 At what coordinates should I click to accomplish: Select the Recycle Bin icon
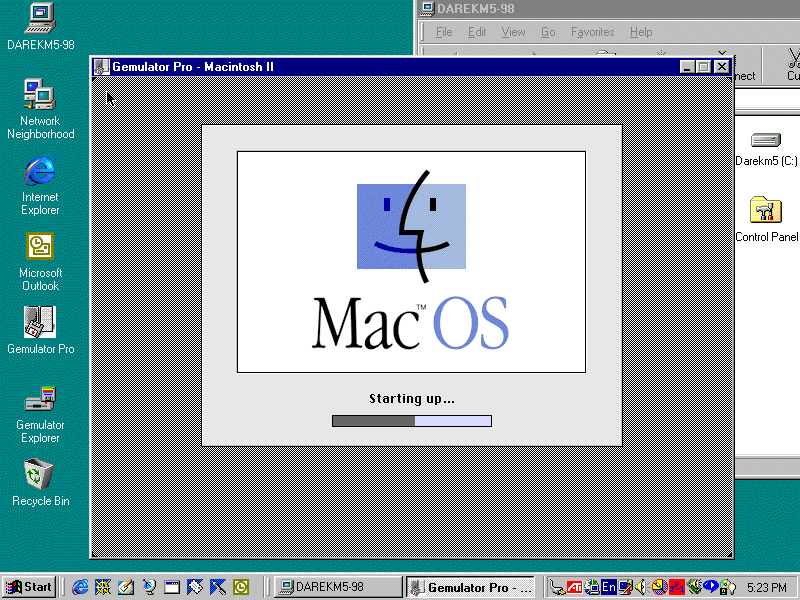coord(40,474)
